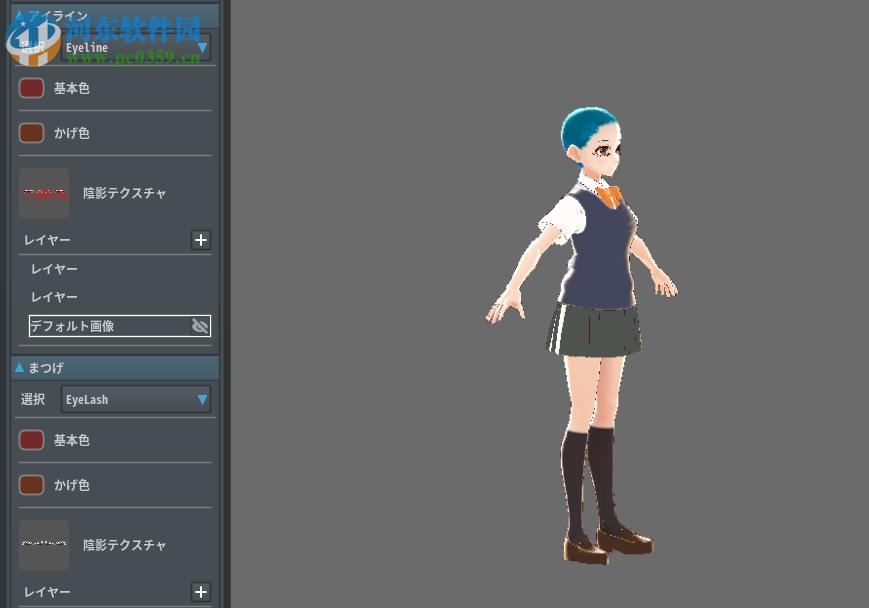Open the 陰影テクスチャ thumbnail in the アイライン panel
The width and height of the screenshot is (869, 608).
[x=44, y=192]
